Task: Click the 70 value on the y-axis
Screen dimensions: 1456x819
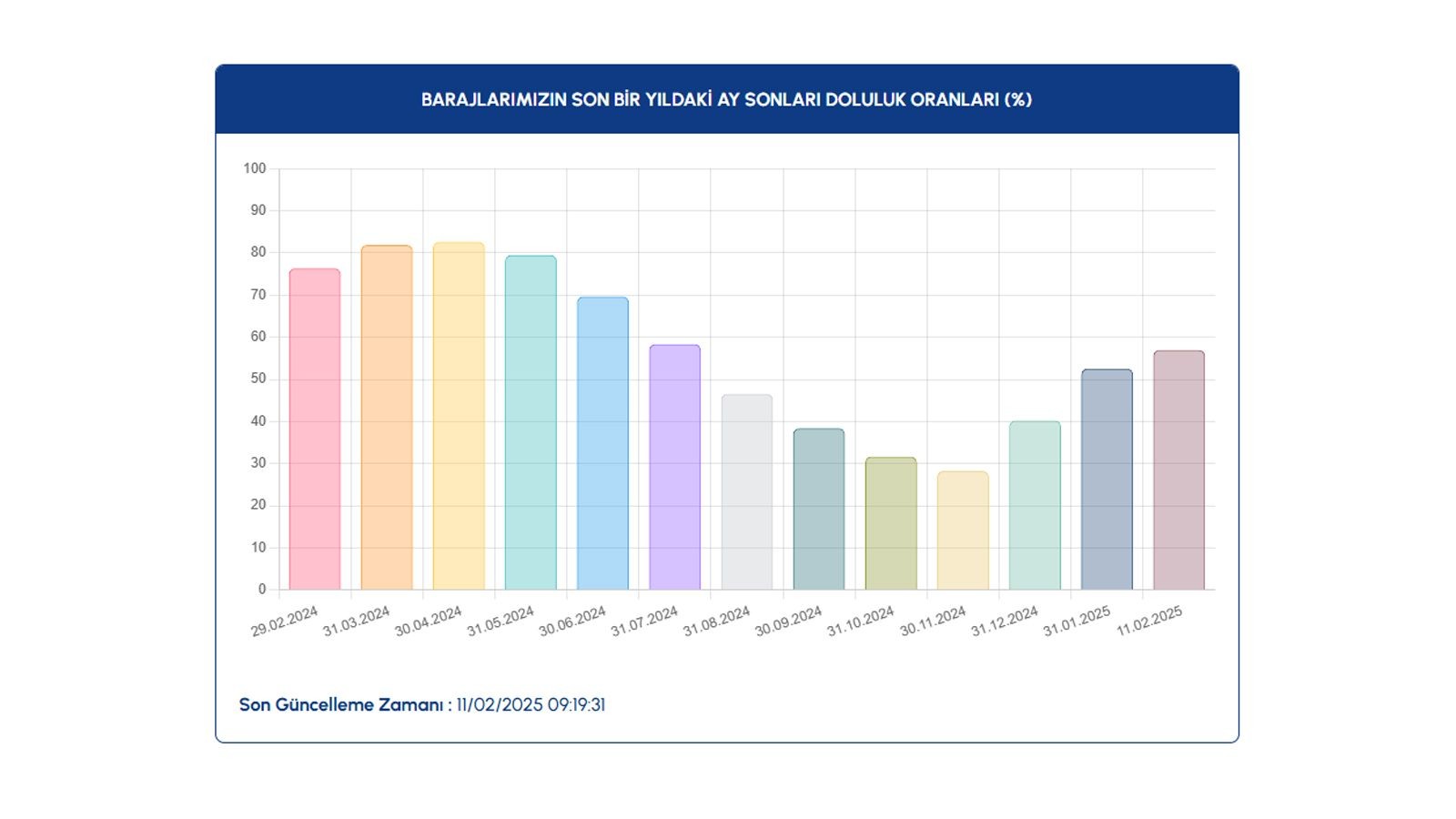Action: pos(258,295)
